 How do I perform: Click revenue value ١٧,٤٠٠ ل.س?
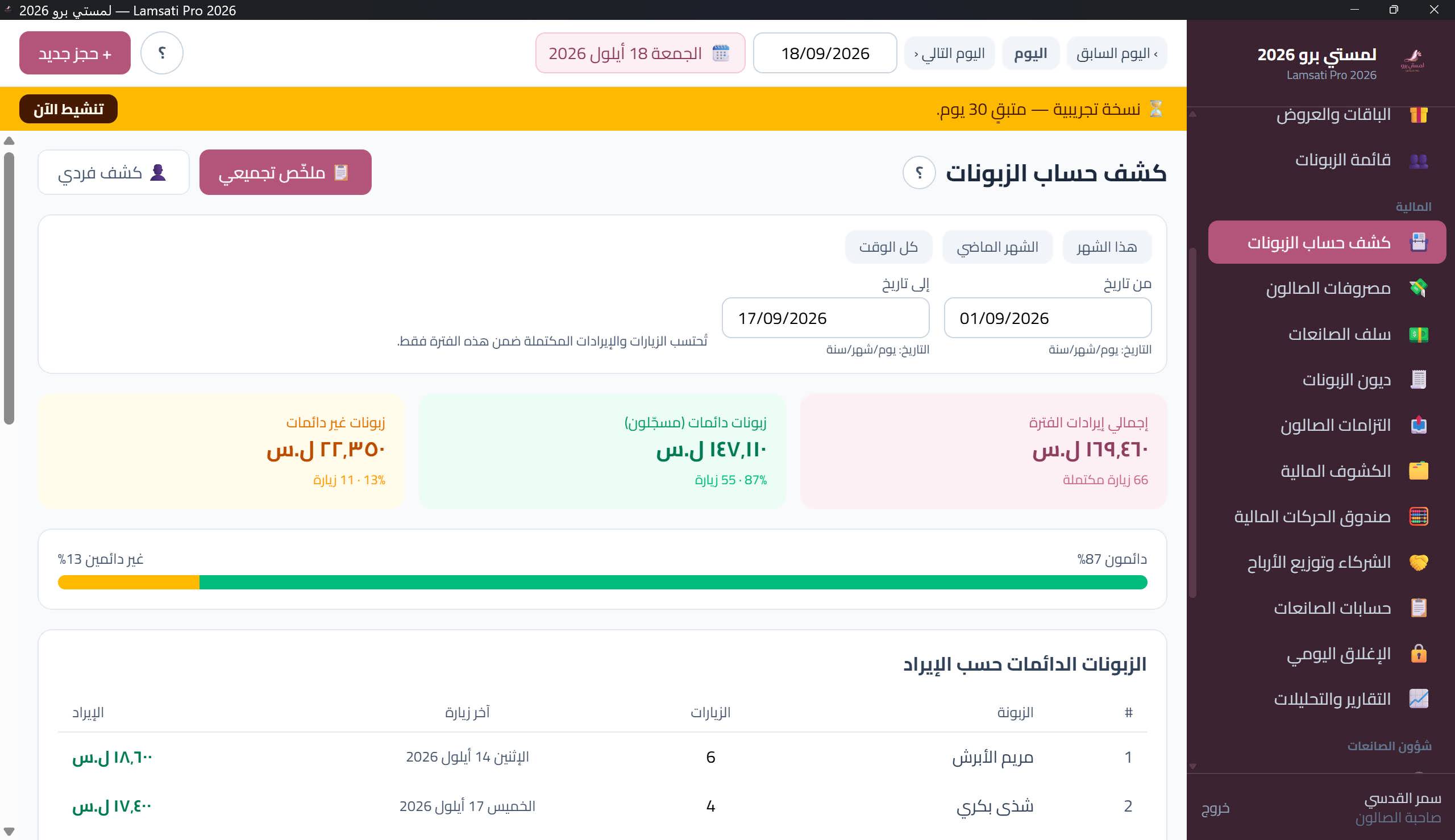113,806
